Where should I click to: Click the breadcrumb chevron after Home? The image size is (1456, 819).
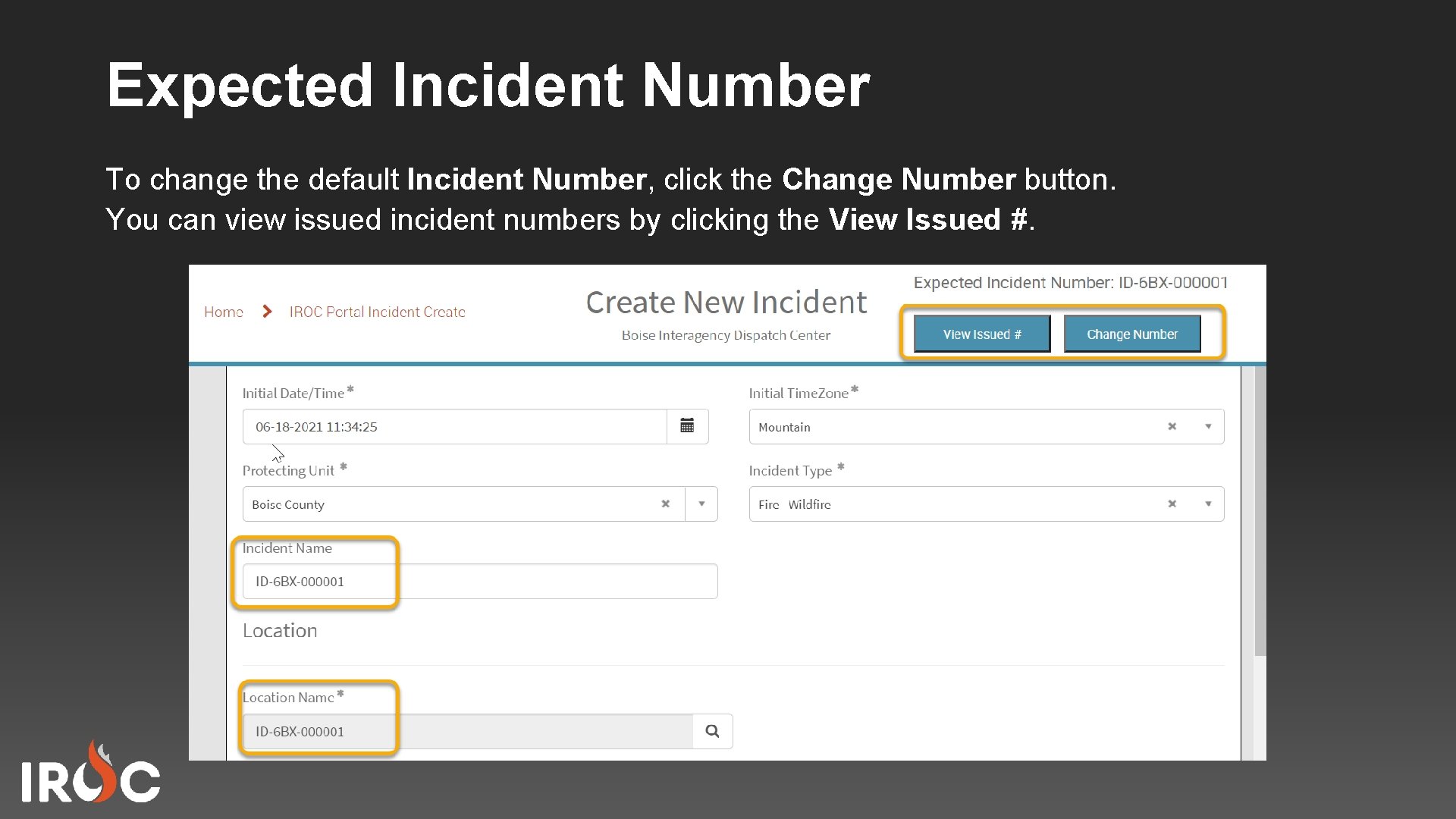coord(266,311)
